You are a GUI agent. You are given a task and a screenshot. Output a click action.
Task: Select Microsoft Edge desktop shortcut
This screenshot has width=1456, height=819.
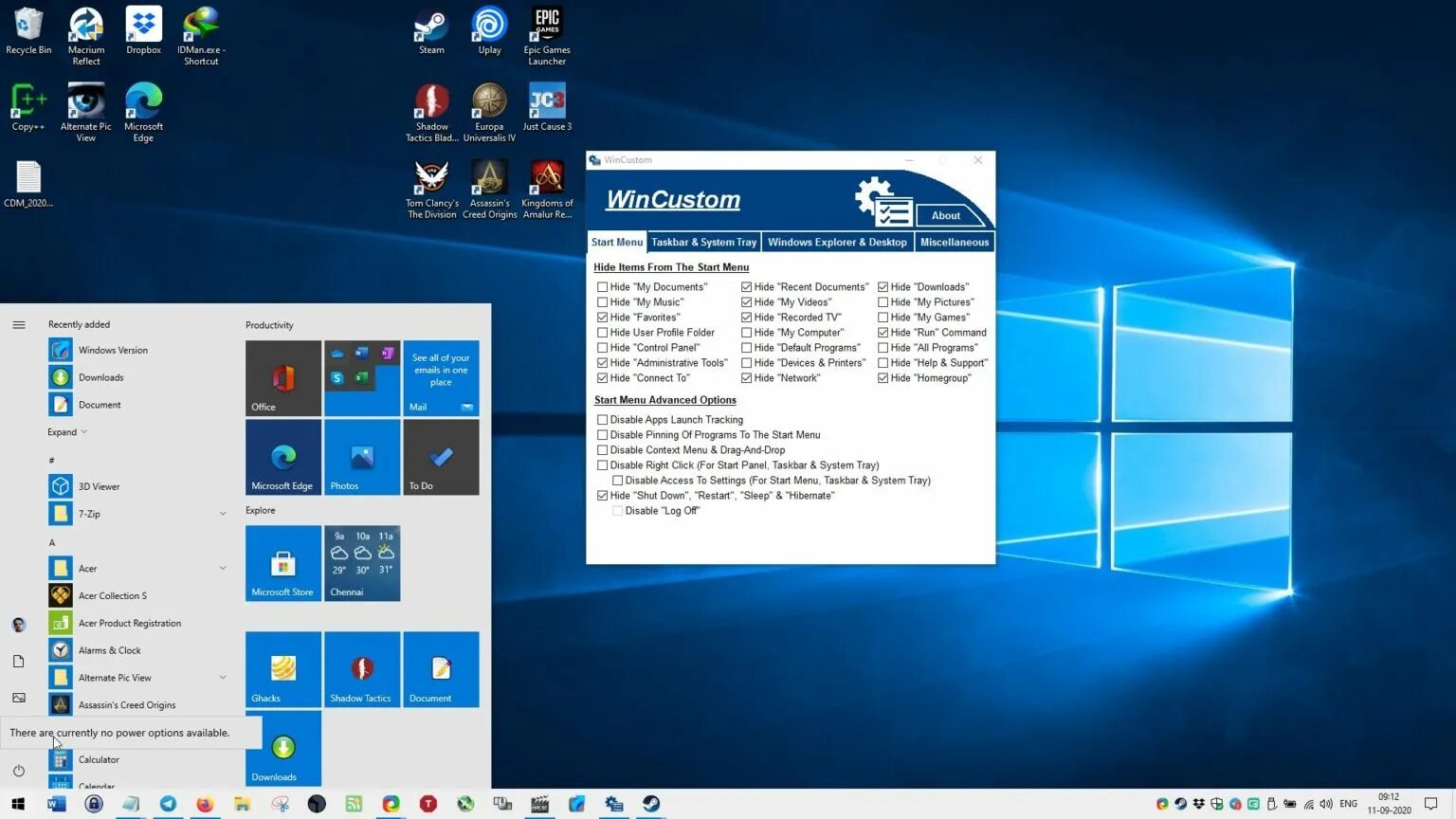tap(143, 113)
